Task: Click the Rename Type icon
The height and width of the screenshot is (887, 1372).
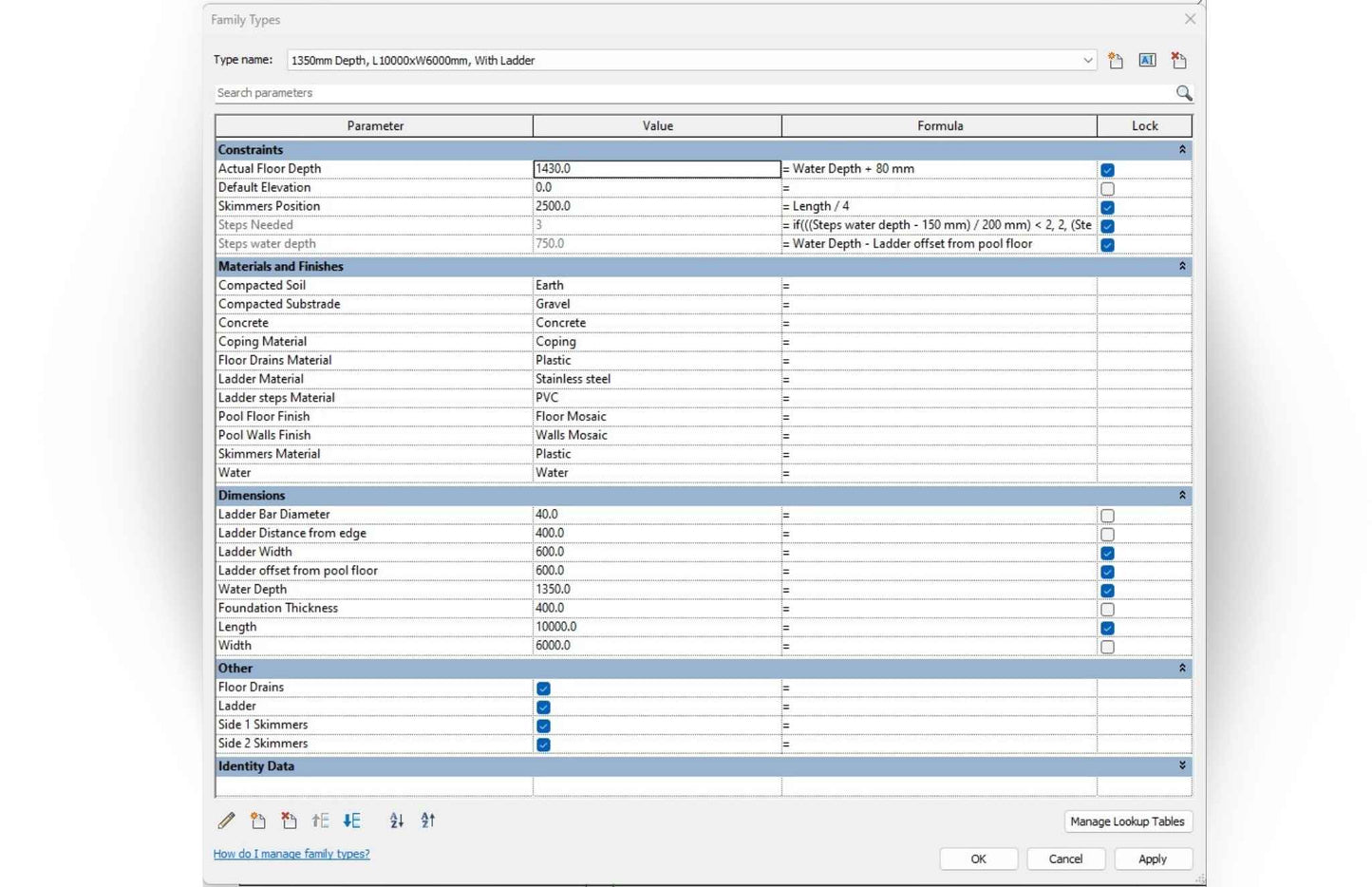Action: 1147,61
